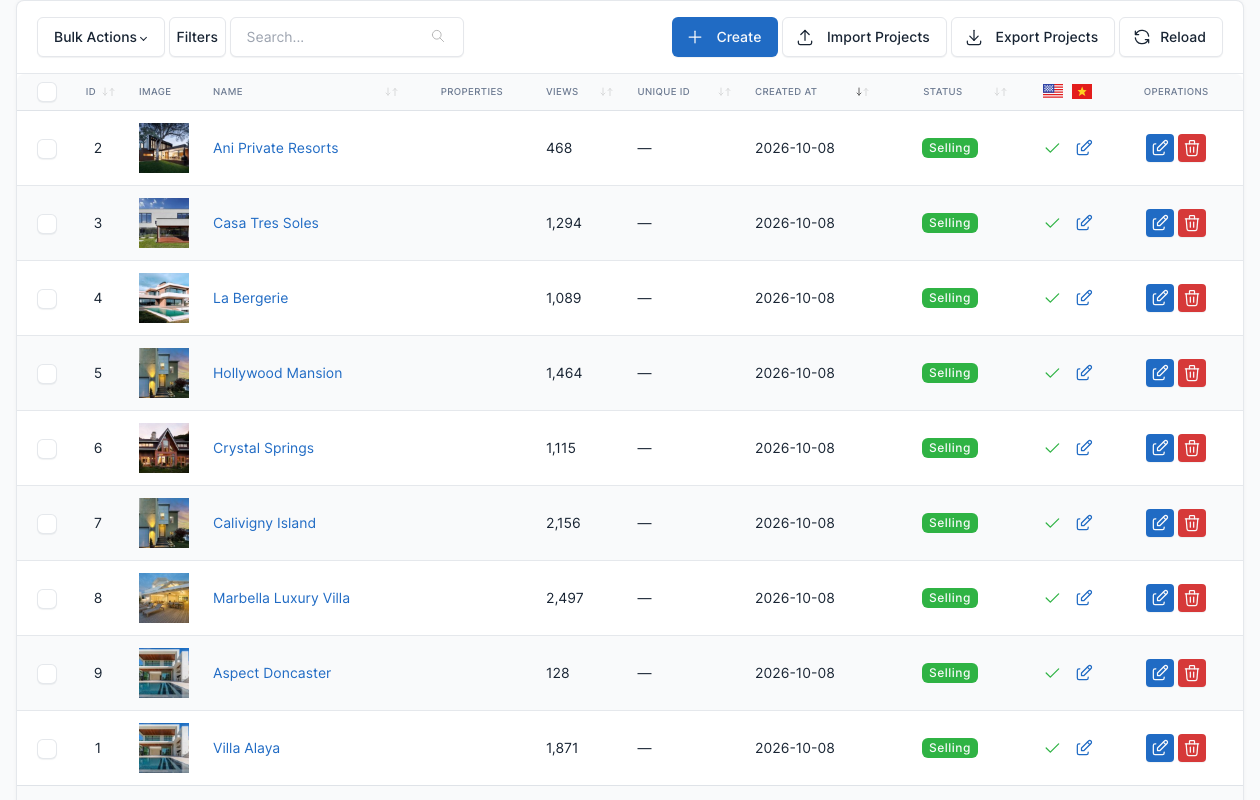The height and width of the screenshot is (800, 1260).
Task: Check the Hollywood Mansion row checkbox
Action: click(47, 374)
